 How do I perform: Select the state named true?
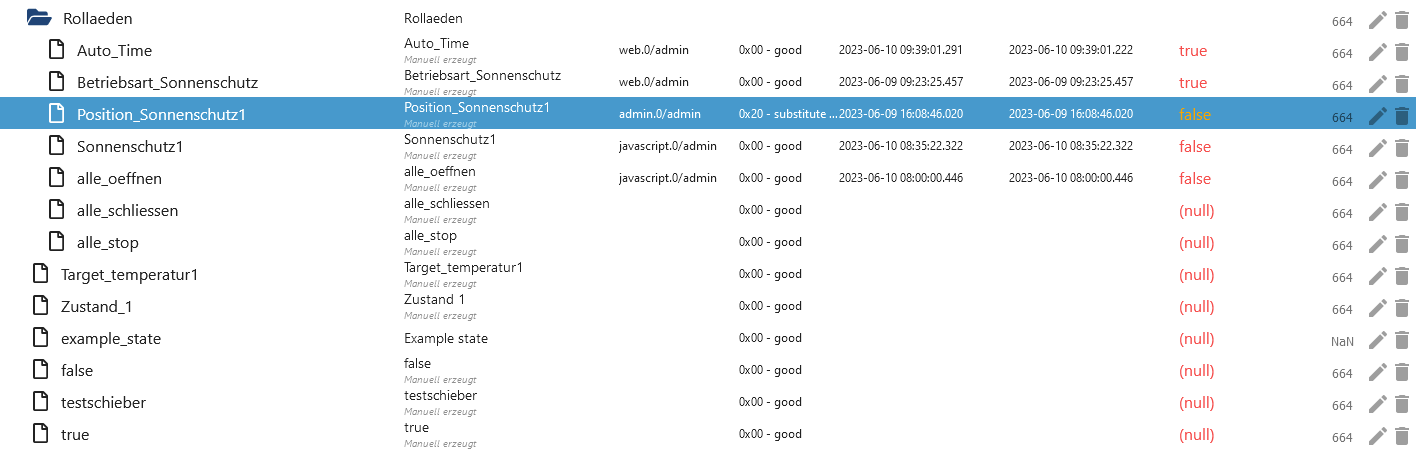pyautogui.click(x=75, y=435)
